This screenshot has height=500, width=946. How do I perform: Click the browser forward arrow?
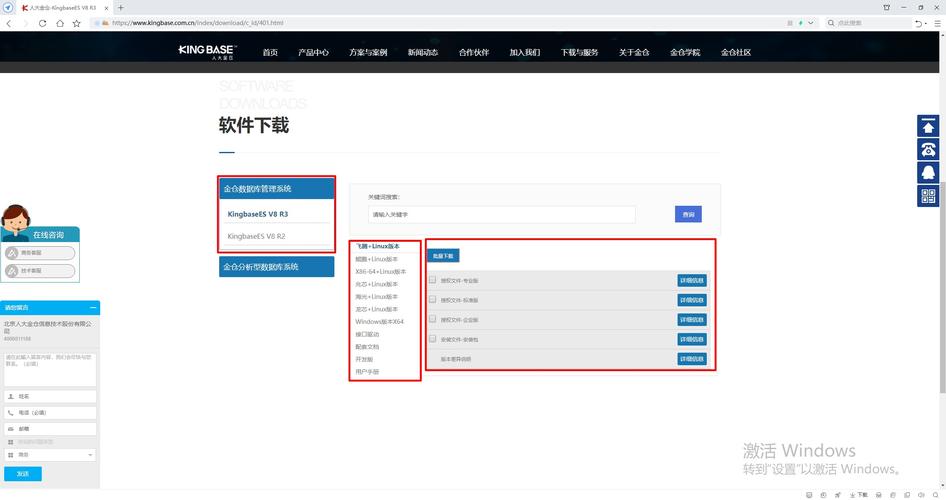tap(25, 23)
